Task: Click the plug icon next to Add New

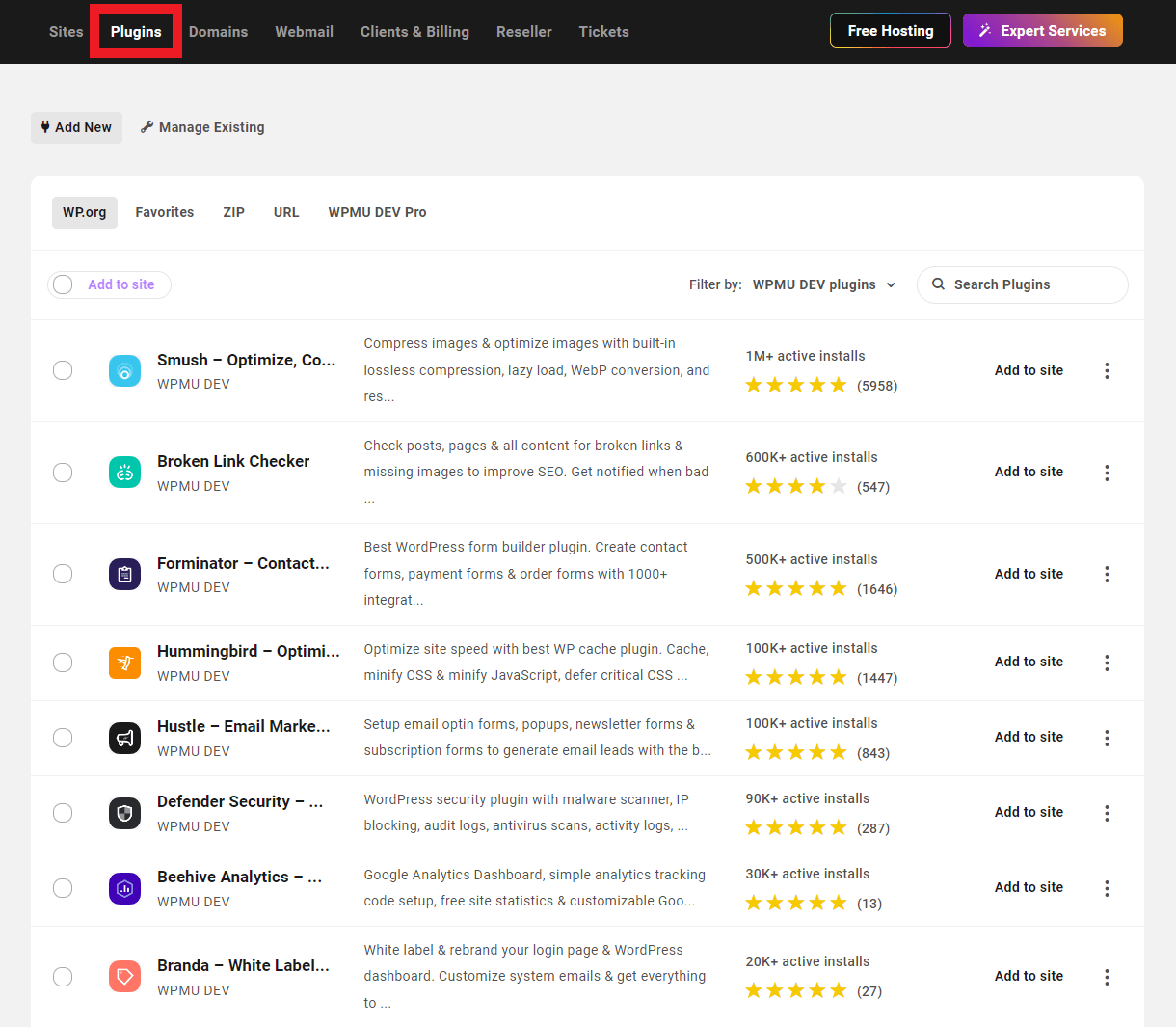Action: pyautogui.click(x=45, y=127)
